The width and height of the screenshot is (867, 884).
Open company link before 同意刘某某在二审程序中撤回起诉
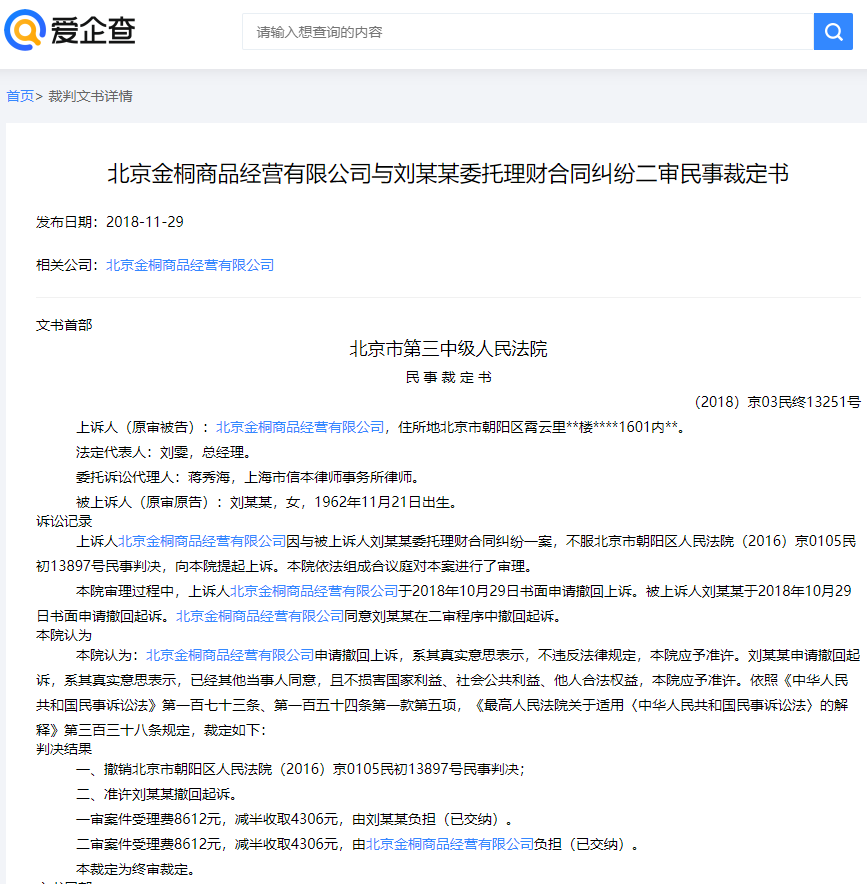[x=260, y=616]
